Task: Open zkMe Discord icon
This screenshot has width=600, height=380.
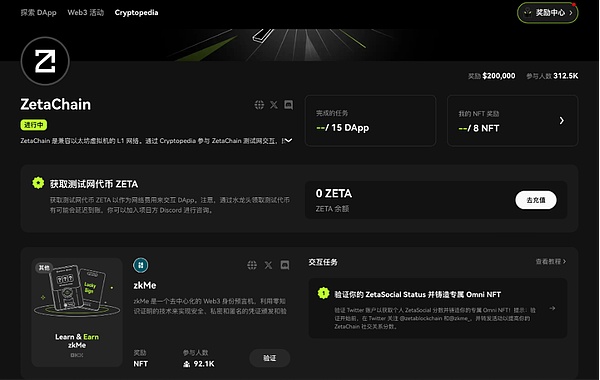Action: tap(285, 265)
